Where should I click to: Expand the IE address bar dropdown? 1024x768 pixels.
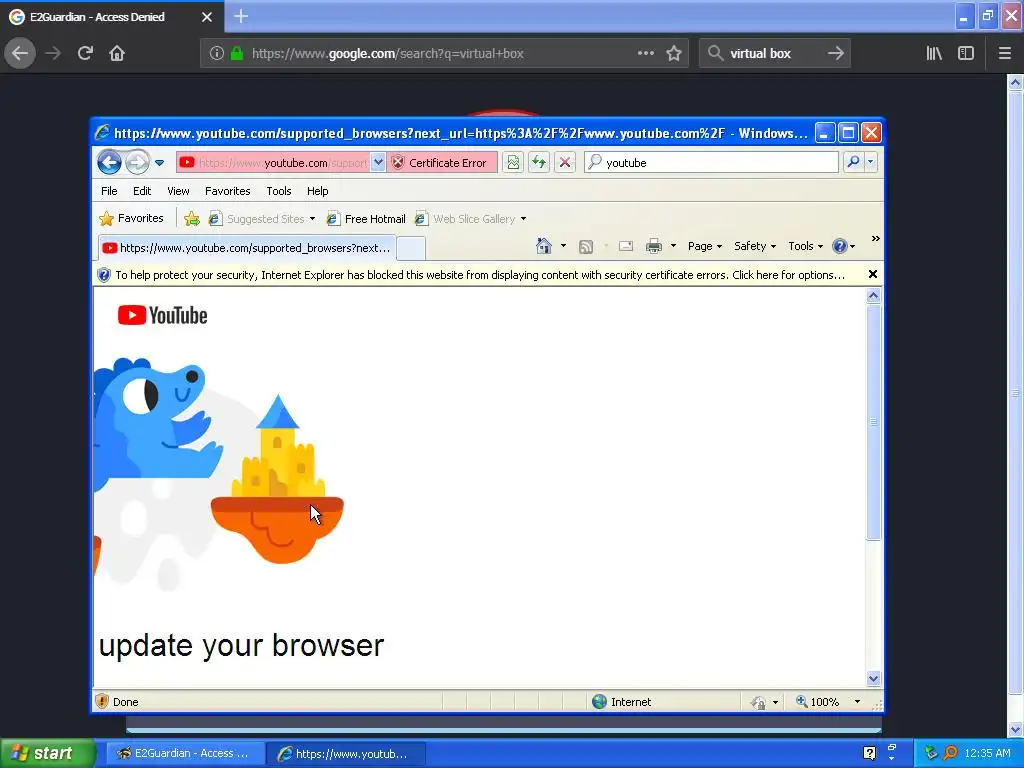click(x=378, y=163)
